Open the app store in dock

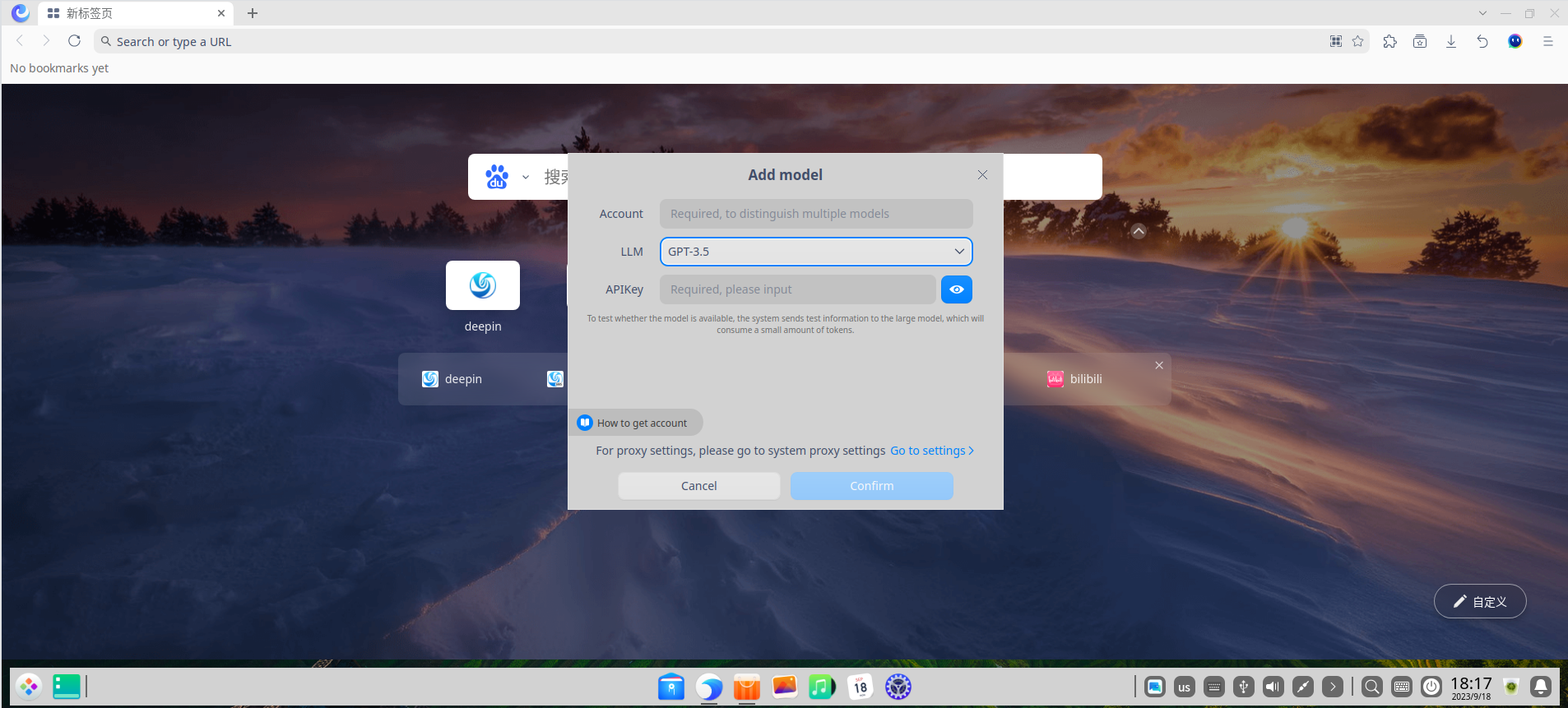[x=747, y=687]
